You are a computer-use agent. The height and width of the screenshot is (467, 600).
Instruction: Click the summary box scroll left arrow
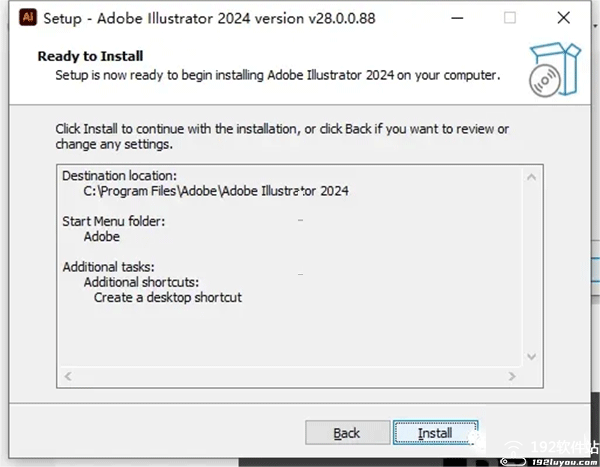pos(68,376)
